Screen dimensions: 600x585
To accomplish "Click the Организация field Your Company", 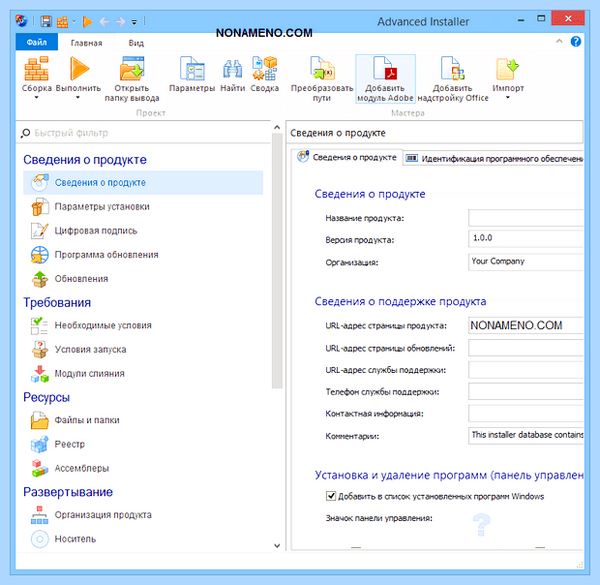I will pyautogui.click(x=526, y=262).
